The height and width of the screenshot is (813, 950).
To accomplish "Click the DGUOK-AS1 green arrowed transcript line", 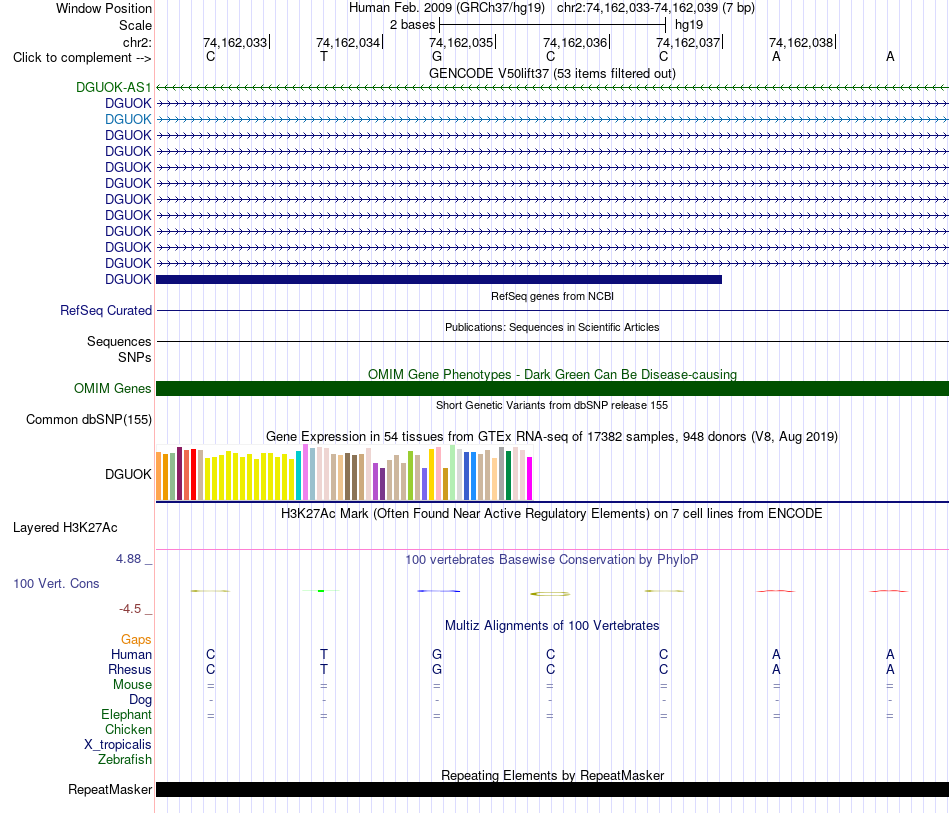I will pos(552,88).
